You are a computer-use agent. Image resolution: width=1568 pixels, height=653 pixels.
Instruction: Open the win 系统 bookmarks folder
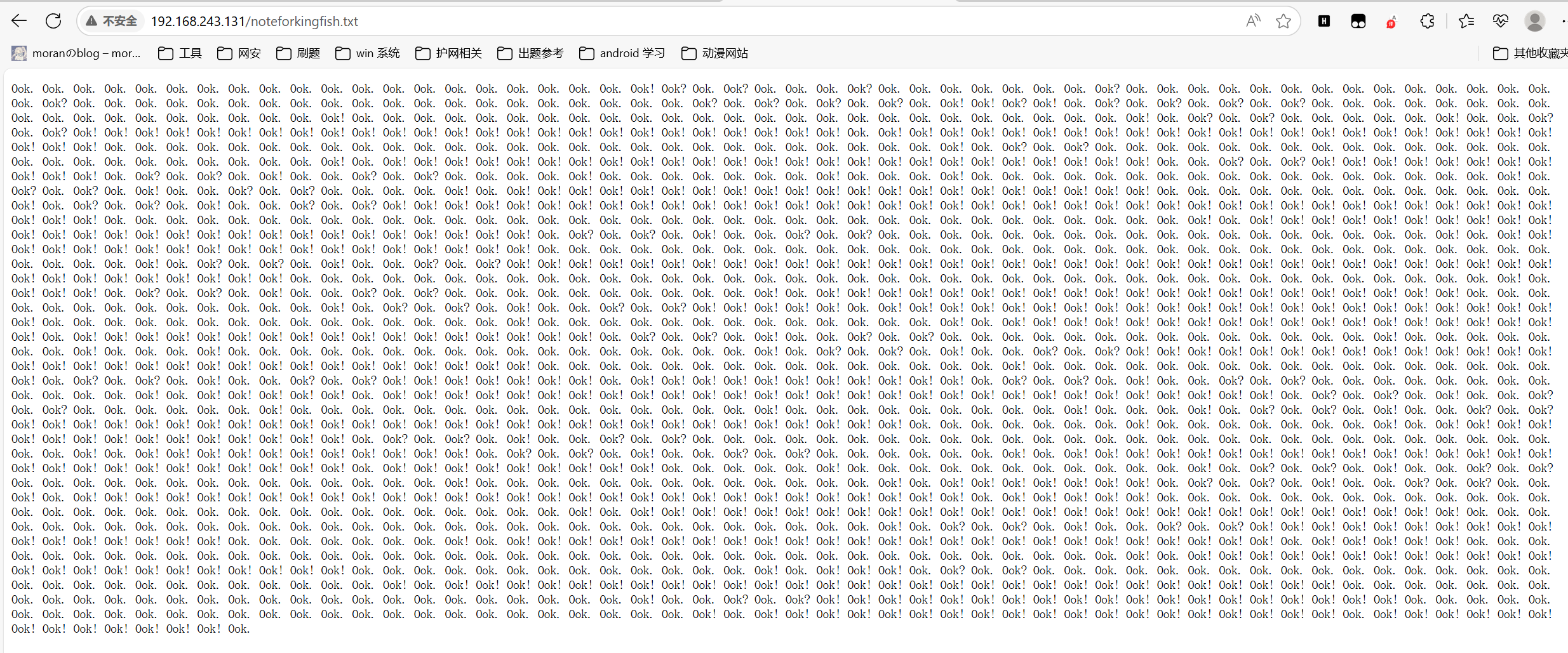coord(368,53)
